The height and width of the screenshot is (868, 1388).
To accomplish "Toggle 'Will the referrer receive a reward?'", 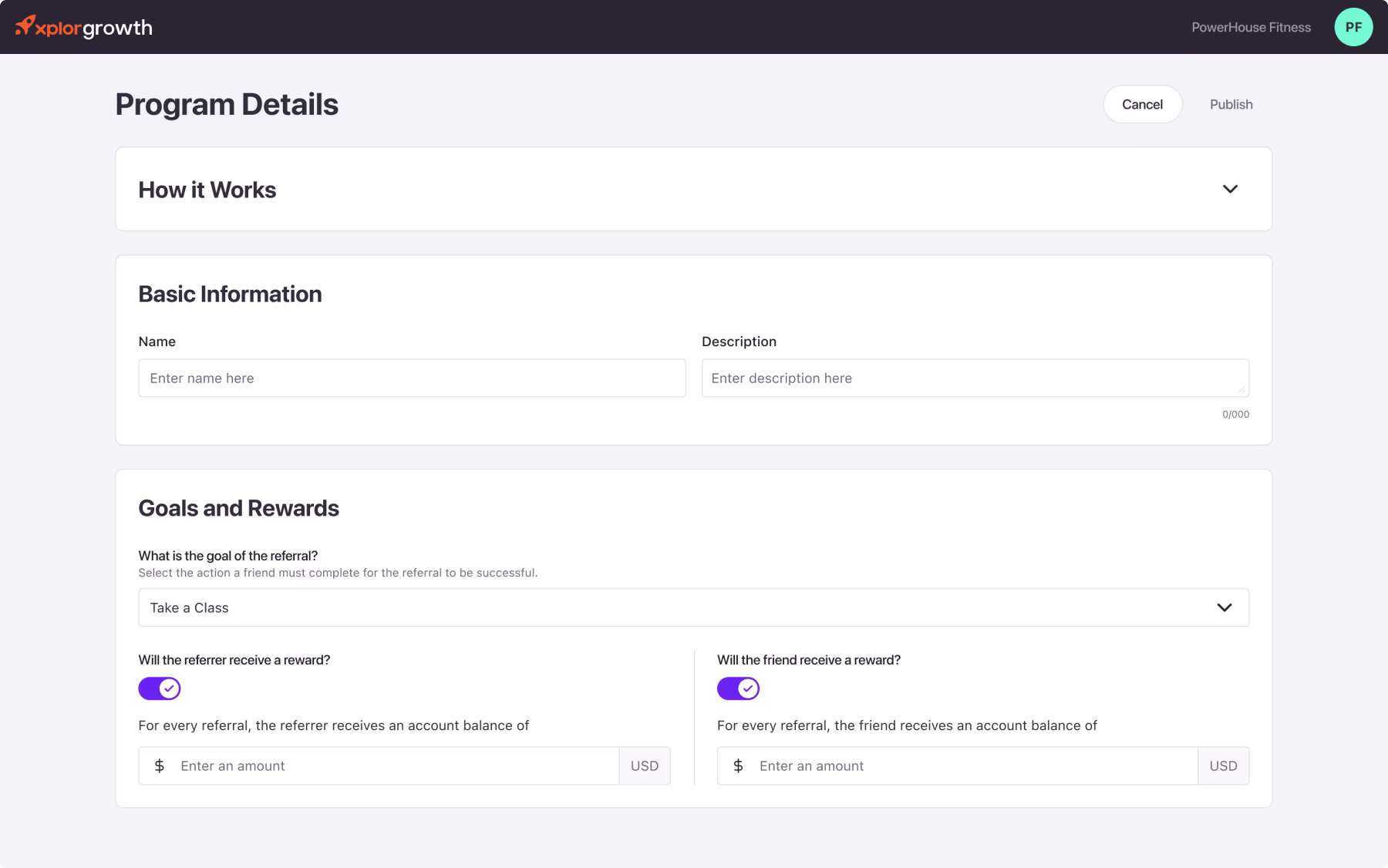I will point(160,688).
